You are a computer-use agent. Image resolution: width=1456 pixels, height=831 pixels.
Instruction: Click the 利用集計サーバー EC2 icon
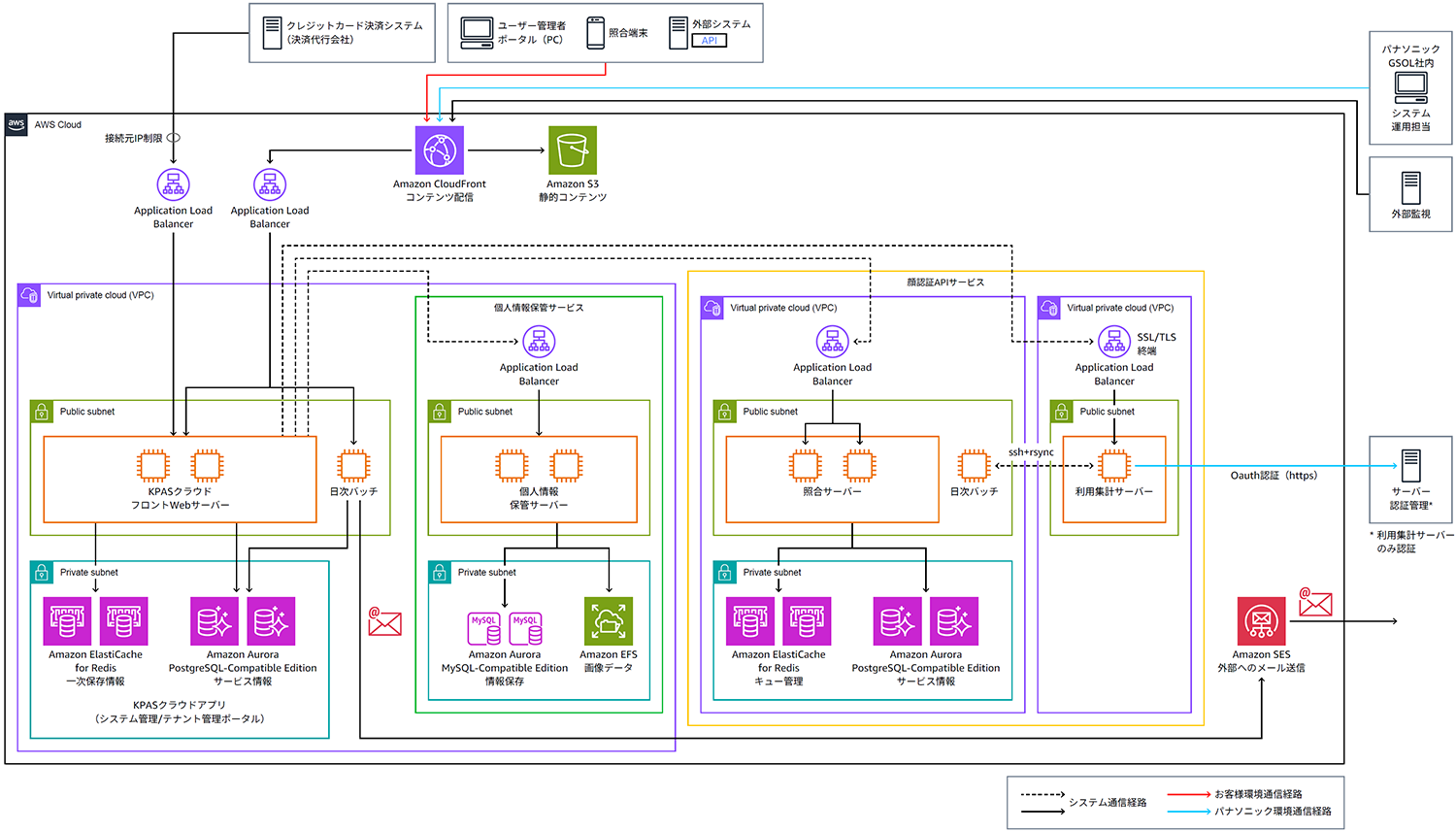[1114, 466]
